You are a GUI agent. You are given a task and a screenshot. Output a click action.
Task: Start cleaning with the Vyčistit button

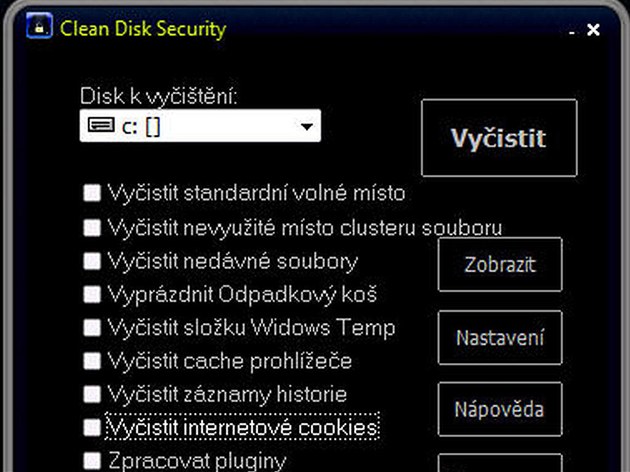tap(499, 138)
